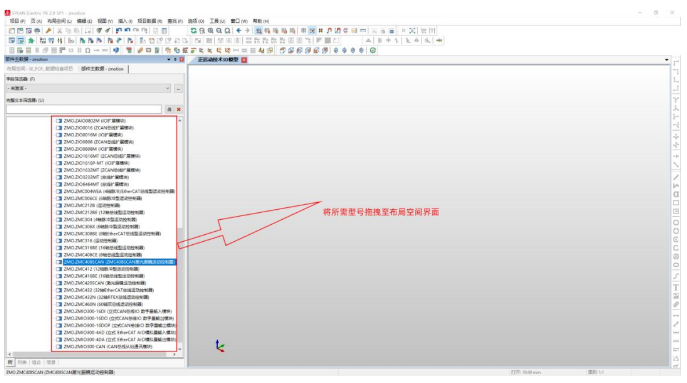Close the parts master data panel
The image size is (687, 383).
click(x=182, y=60)
